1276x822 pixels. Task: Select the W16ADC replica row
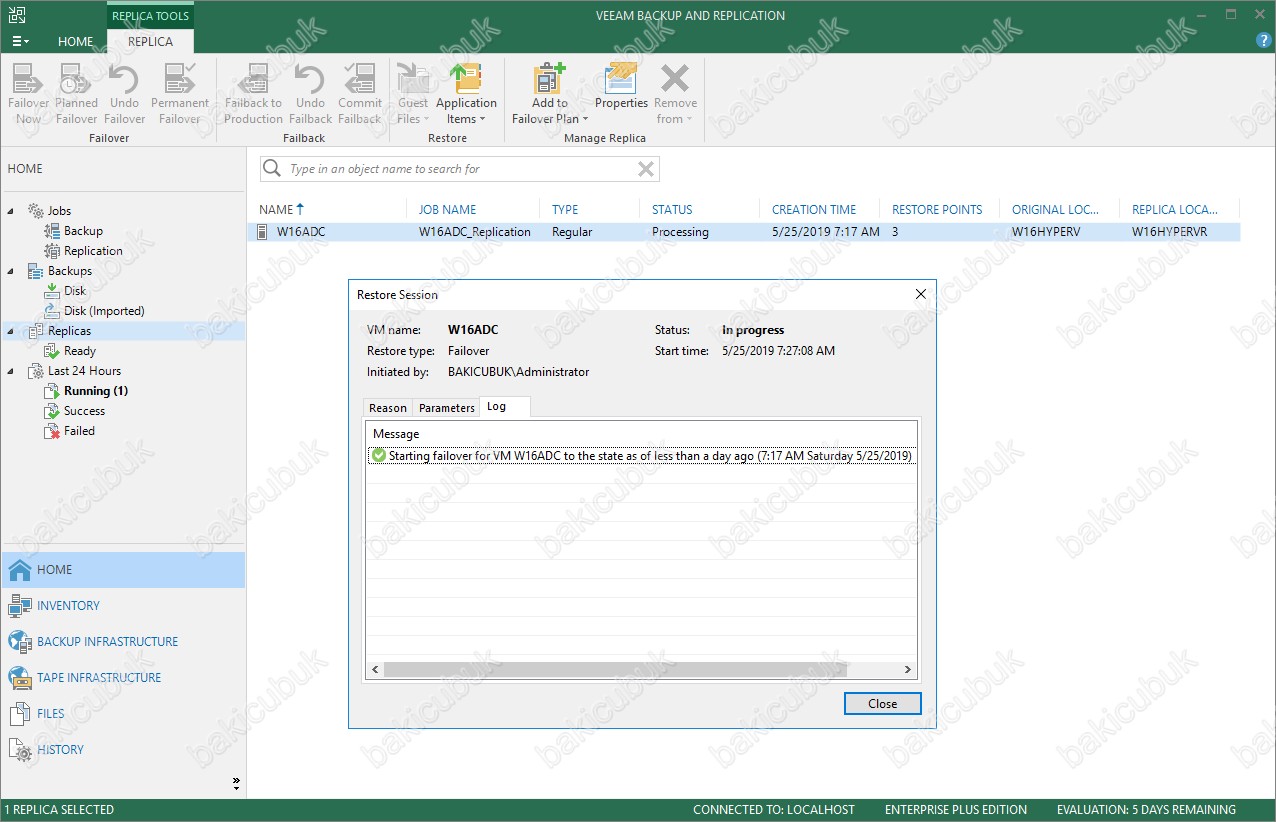point(744,232)
